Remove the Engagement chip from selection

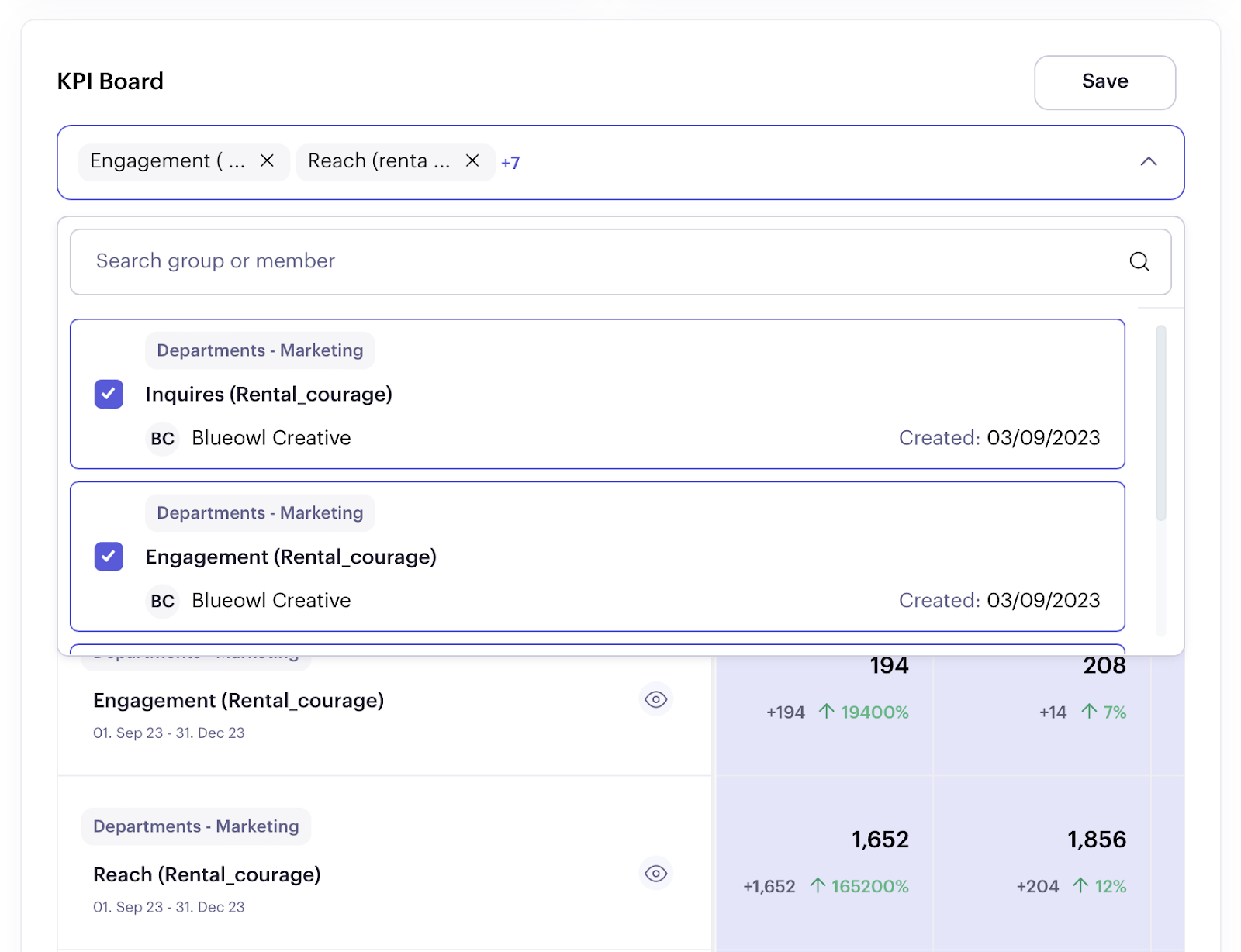(267, 160)
